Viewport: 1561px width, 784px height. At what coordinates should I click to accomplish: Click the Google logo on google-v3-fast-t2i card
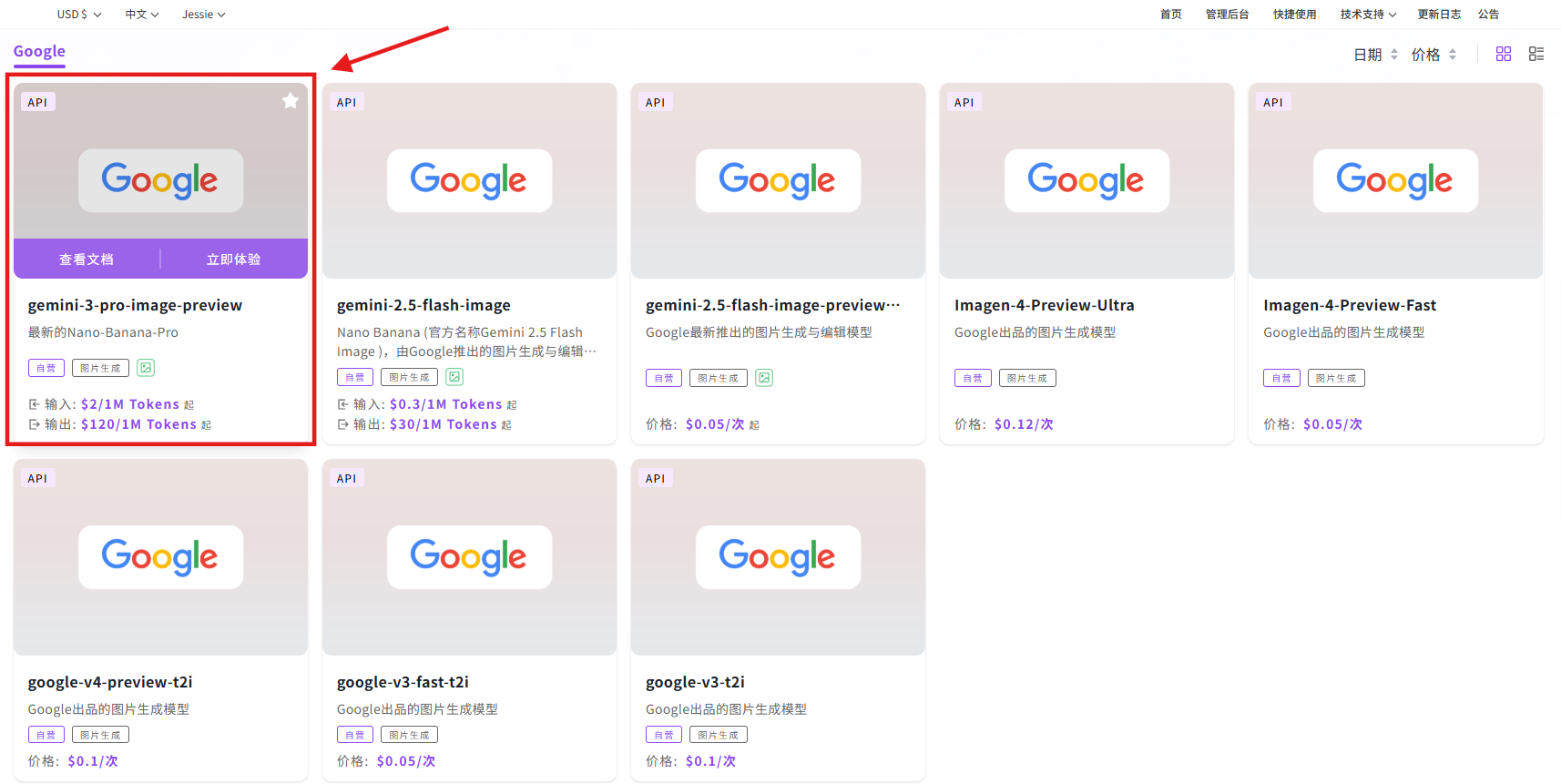(x=468, y=556)
